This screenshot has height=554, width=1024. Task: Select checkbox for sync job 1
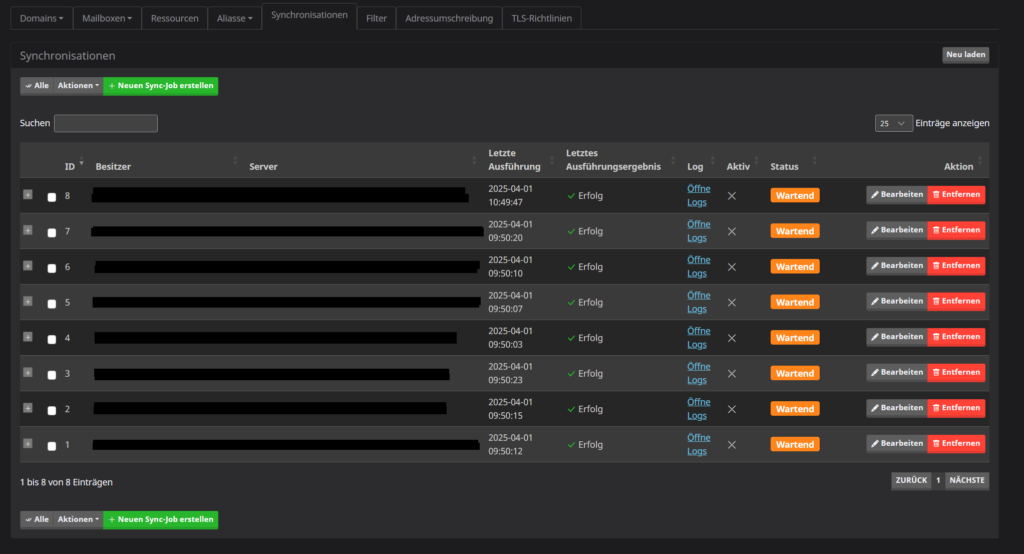tap(52, 446)
